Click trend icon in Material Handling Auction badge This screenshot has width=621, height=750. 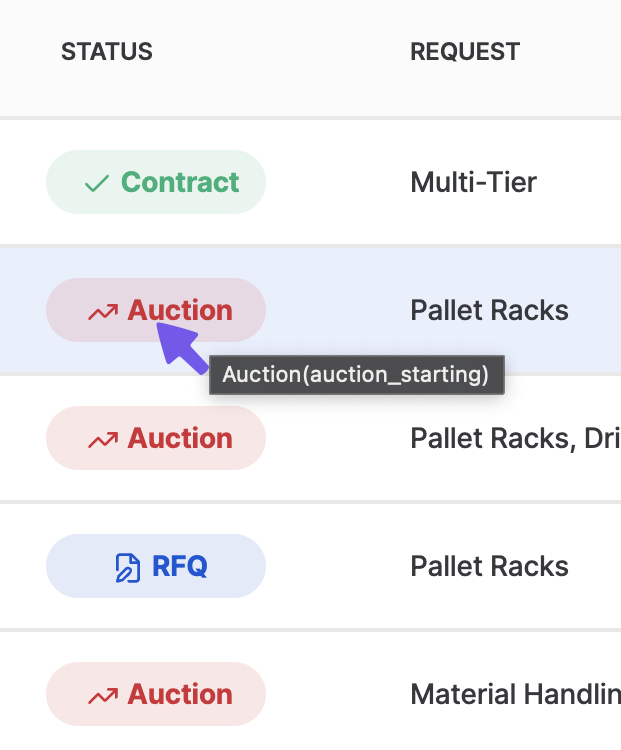click(x=103, y=696)
